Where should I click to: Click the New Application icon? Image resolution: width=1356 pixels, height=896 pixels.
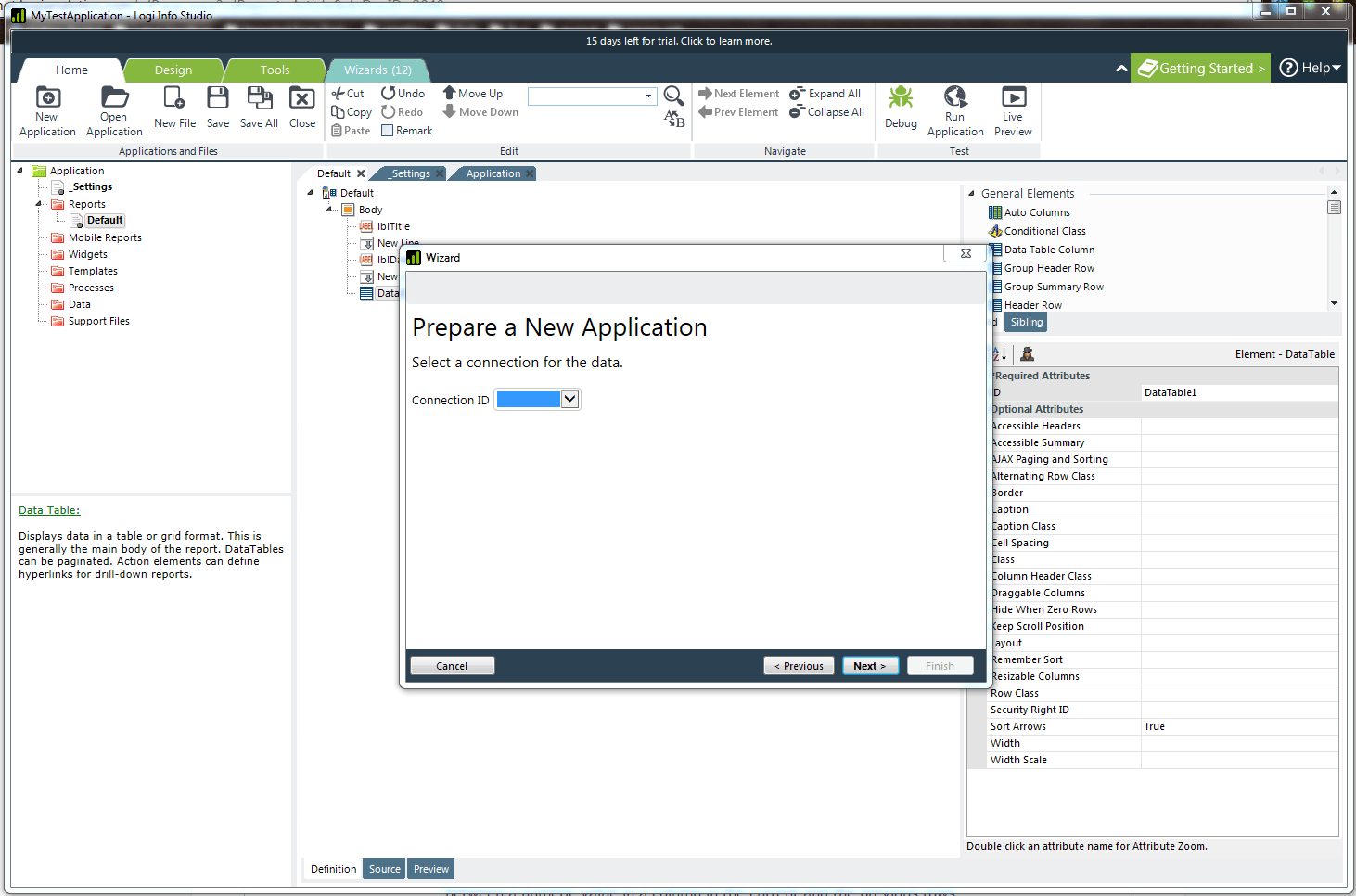(47, 98)
